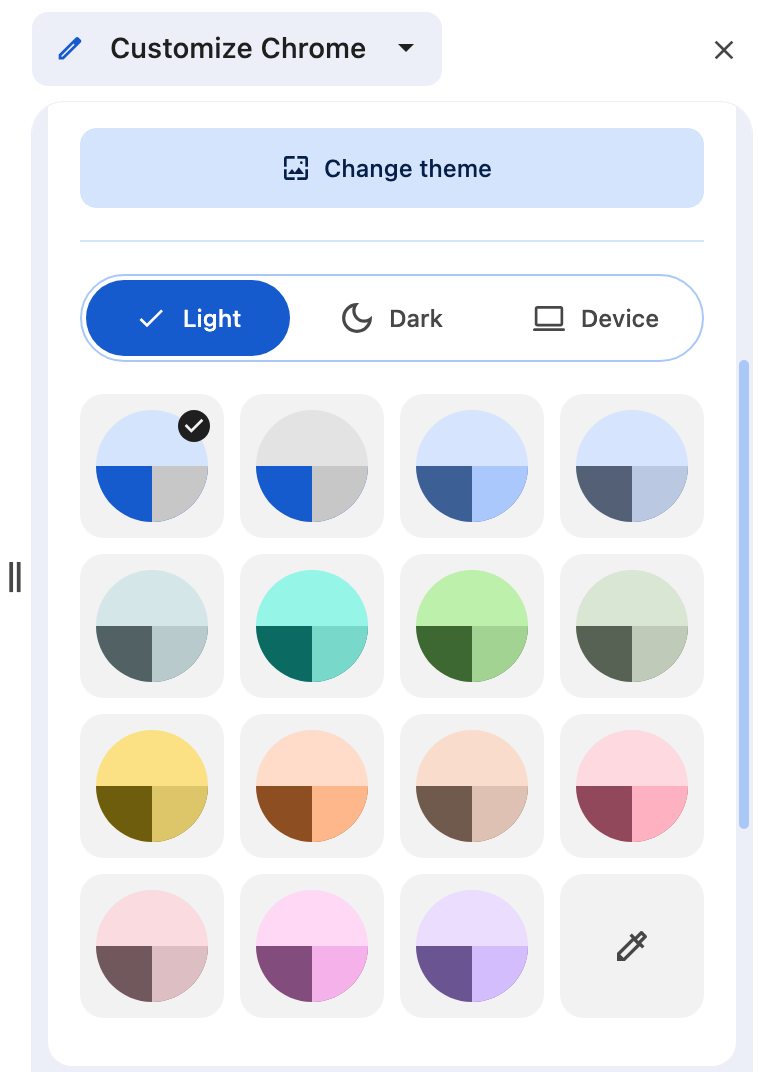Choose the purple violet color swatch
The width and height of the screenshot is (758, 1072).
[x=472, y=946]
